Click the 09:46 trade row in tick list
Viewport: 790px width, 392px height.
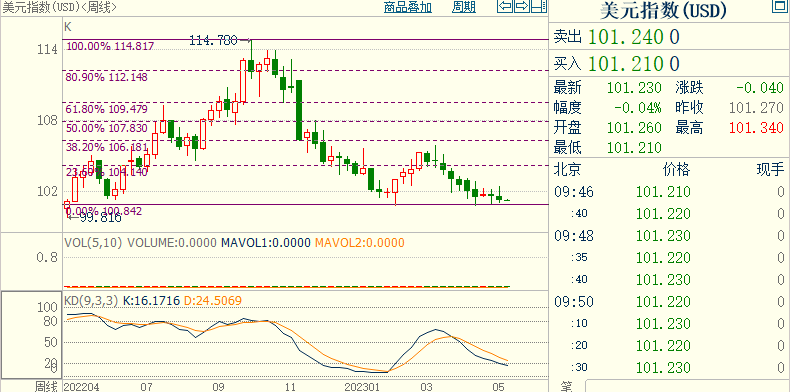click(669, 191)
